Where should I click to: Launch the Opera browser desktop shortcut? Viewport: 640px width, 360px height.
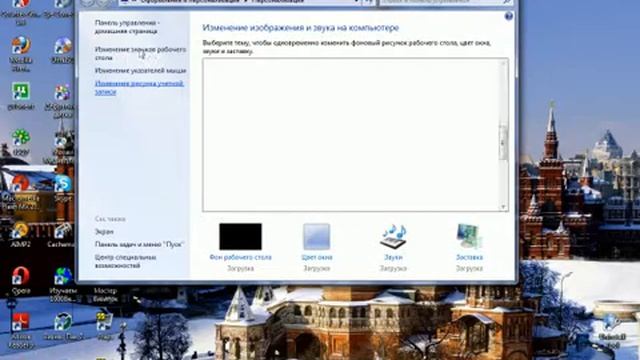click(20, 281)
